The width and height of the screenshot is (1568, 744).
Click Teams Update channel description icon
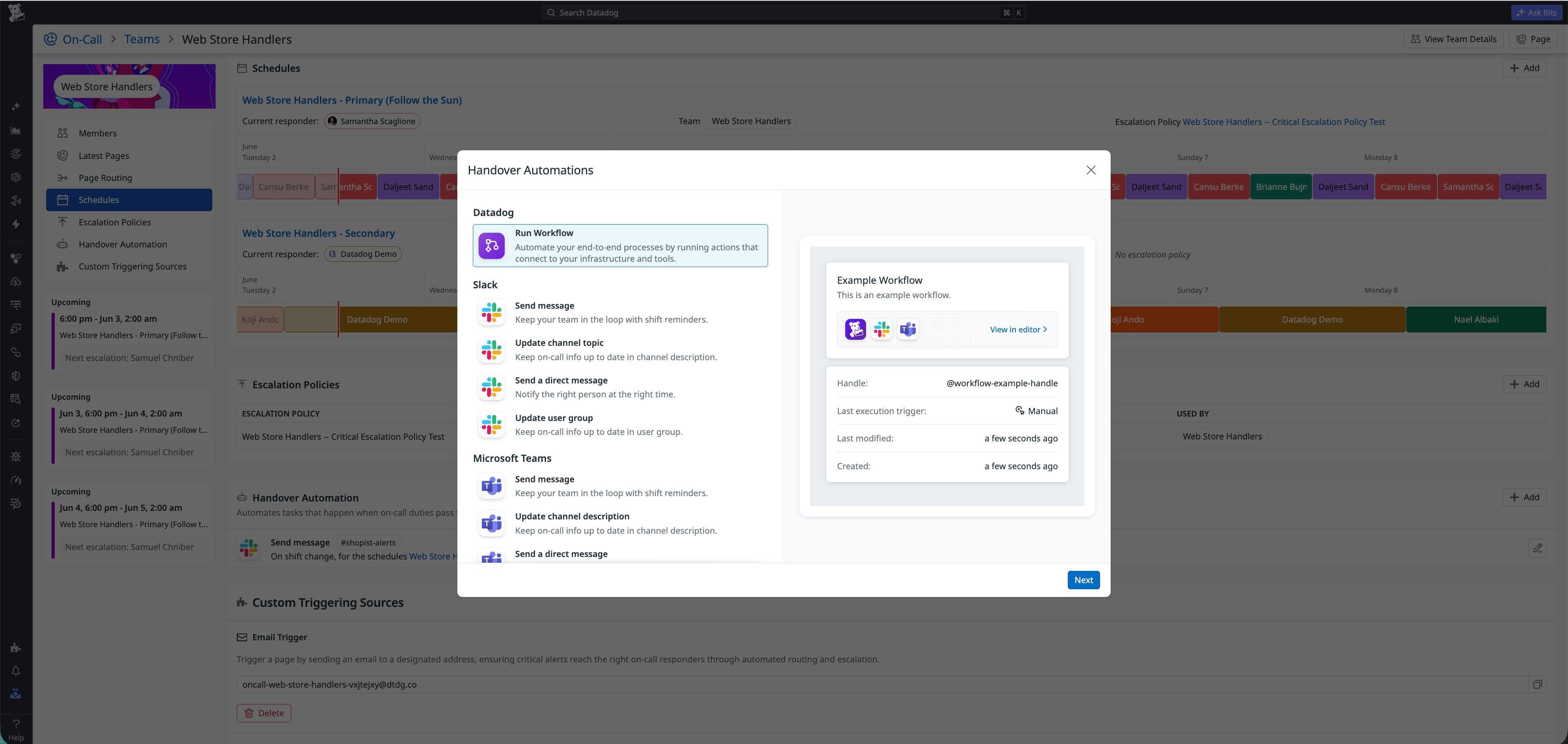[x=491, y=523]
